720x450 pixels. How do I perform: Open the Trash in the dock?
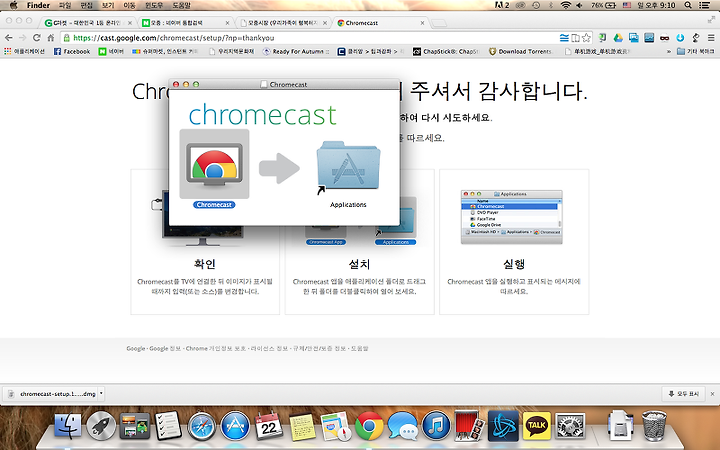point(654,426)
